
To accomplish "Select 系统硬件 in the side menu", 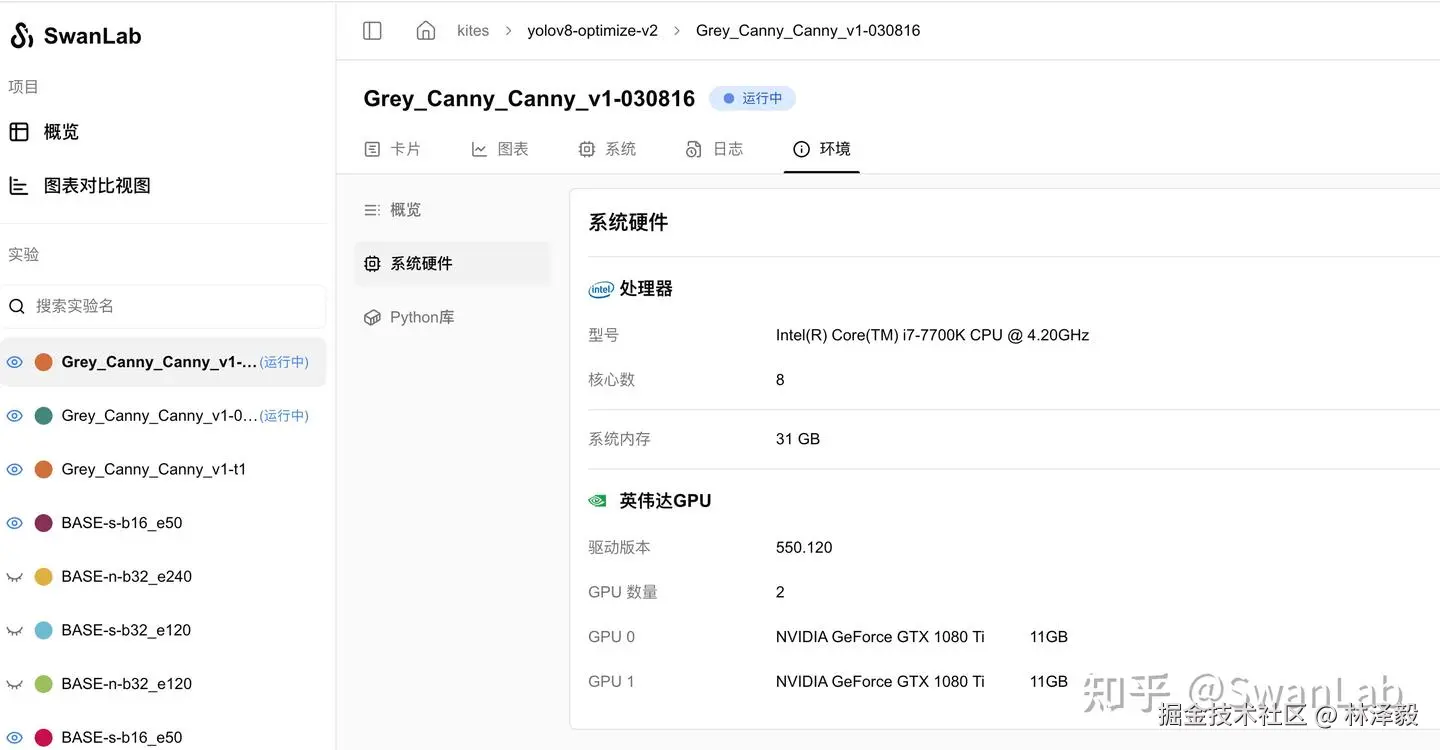I will pyautogui.click(x=452, y=264).
